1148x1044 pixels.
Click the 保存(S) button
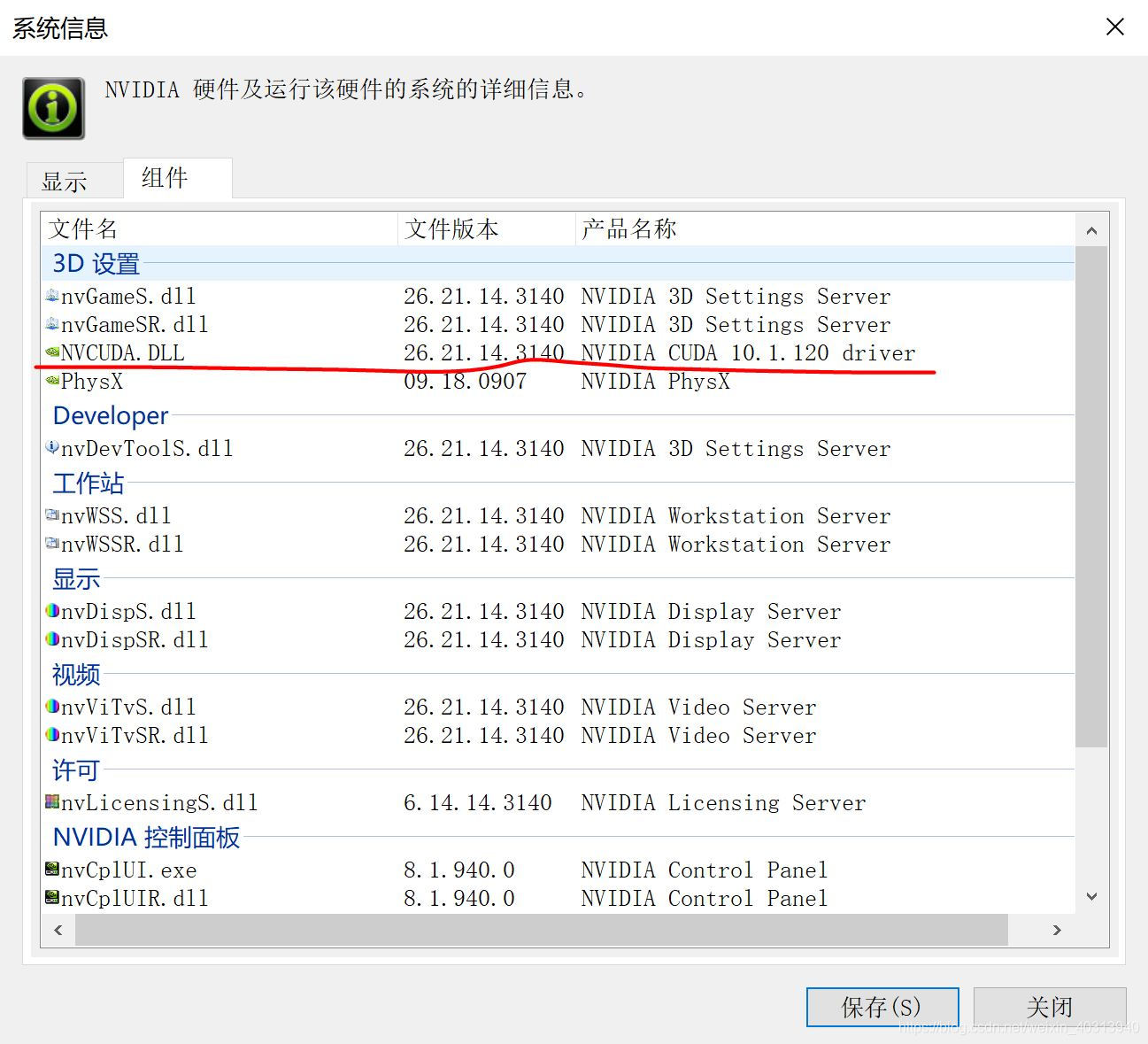click(882, 1007)
